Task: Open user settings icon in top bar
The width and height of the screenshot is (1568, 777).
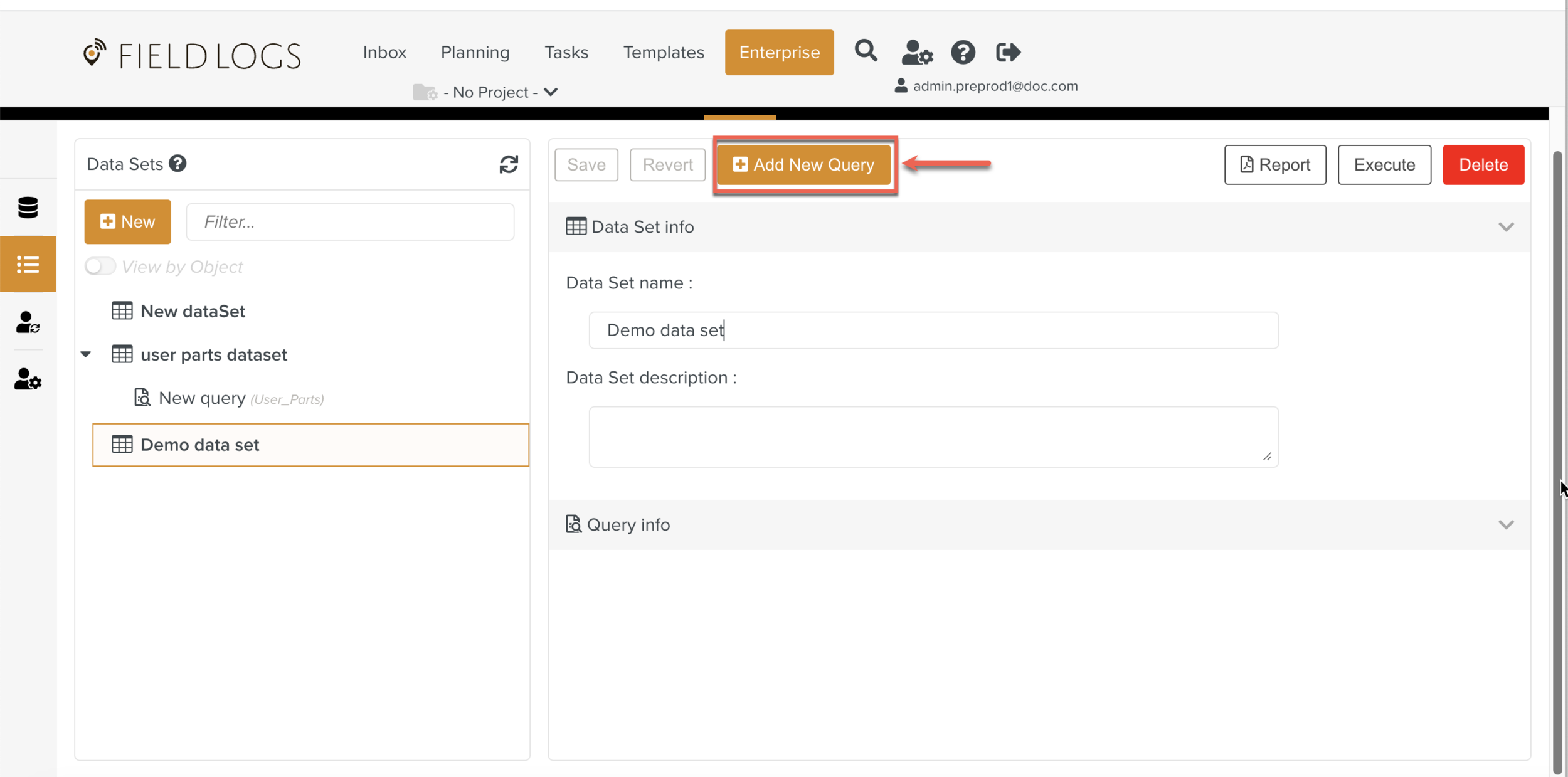Action: 916,52
